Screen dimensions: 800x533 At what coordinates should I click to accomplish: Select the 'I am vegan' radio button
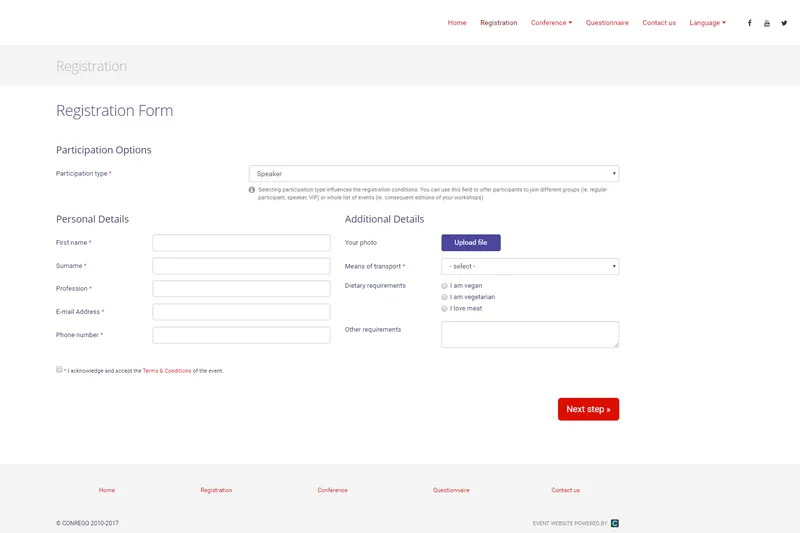pyautogui.click(x=444, y=286)
